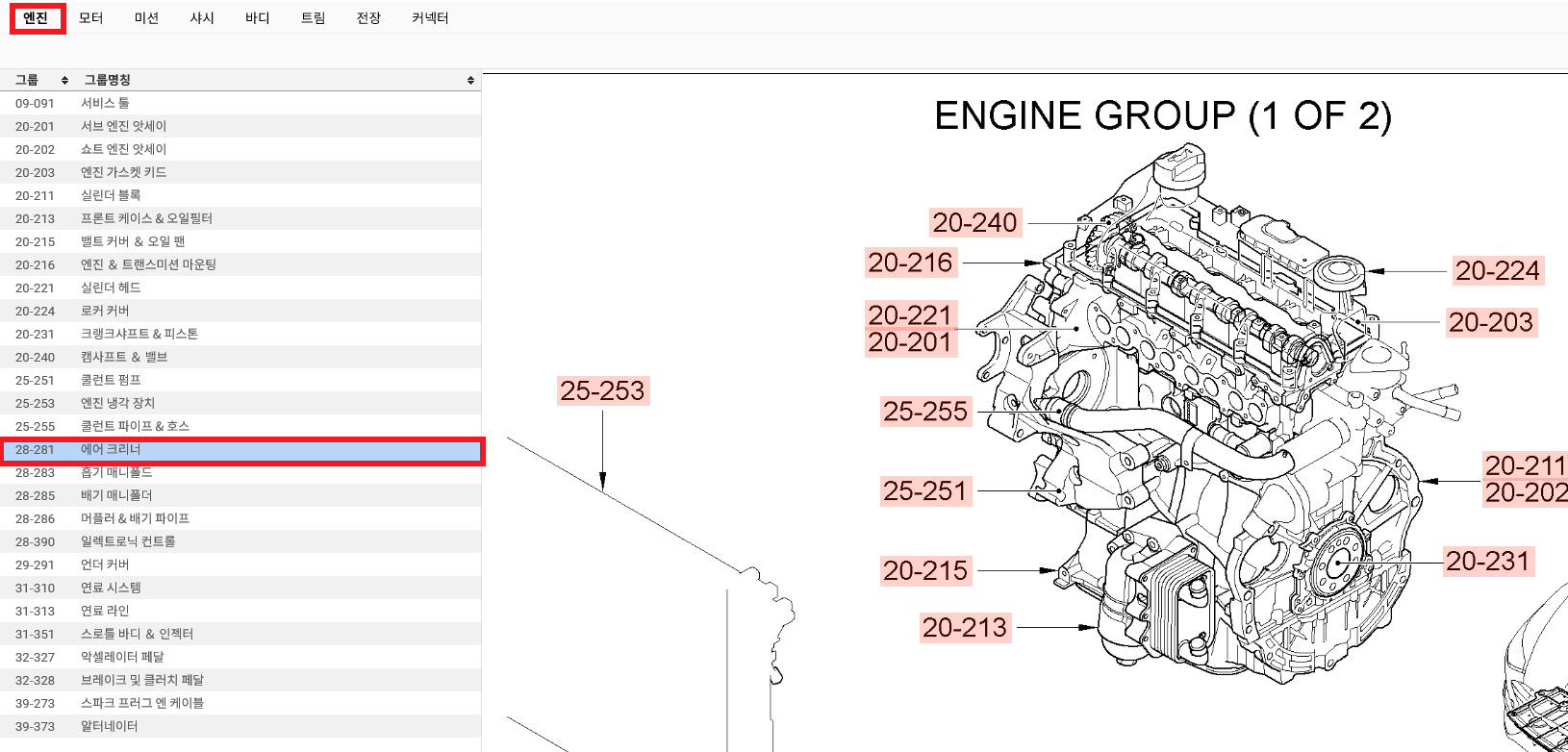Viewport: 1568px width, 752px height.
Task: Select row 28-283 흡기 매니폴드
Action: point(240,472)
